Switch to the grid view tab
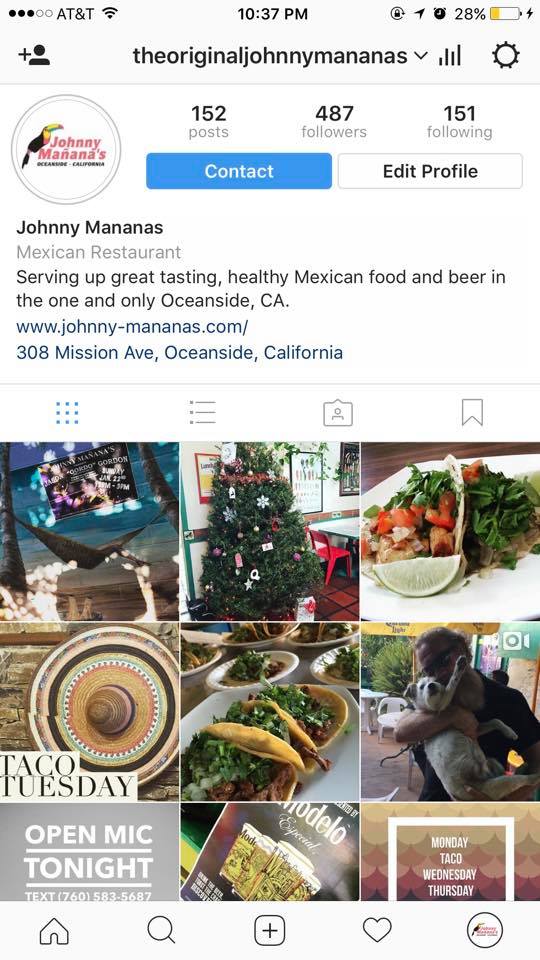The height and width of the screenshot is (960, 540). pos(67,413)
